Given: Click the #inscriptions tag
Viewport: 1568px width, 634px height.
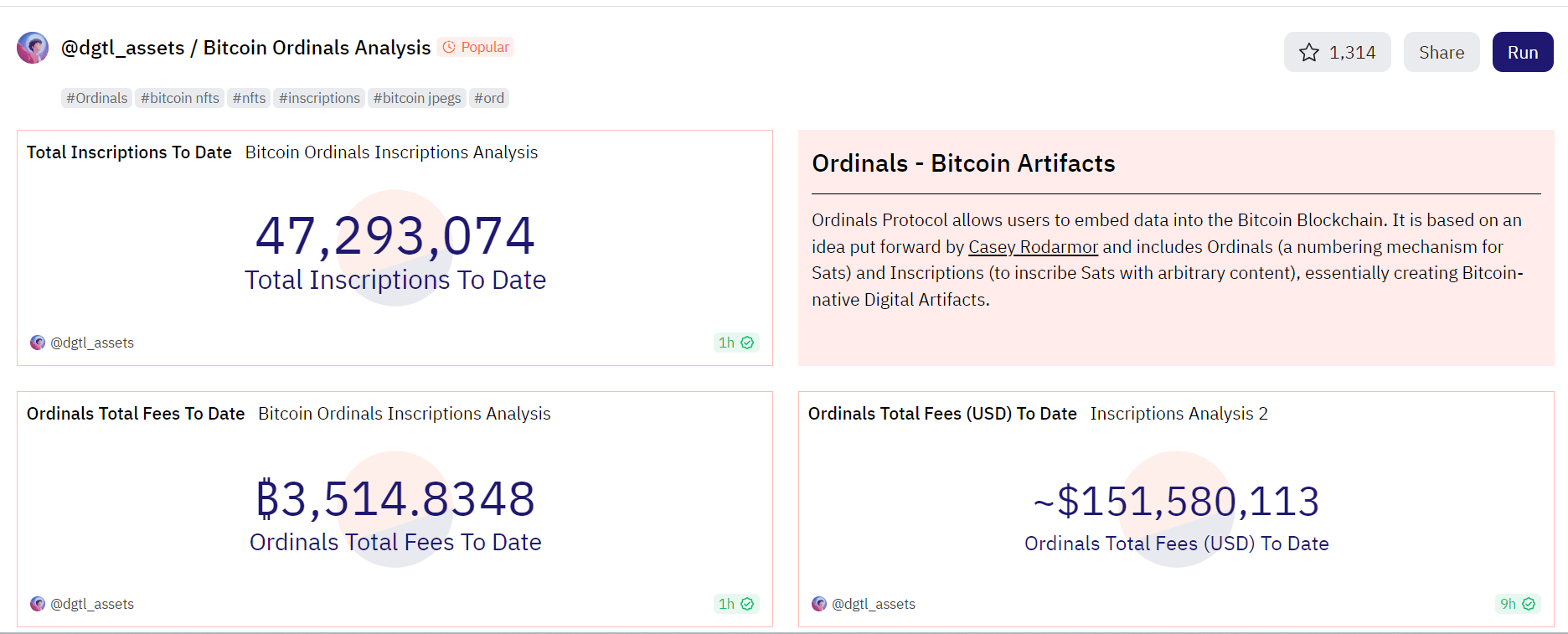Looking at the screenshot, I should 318,98.
